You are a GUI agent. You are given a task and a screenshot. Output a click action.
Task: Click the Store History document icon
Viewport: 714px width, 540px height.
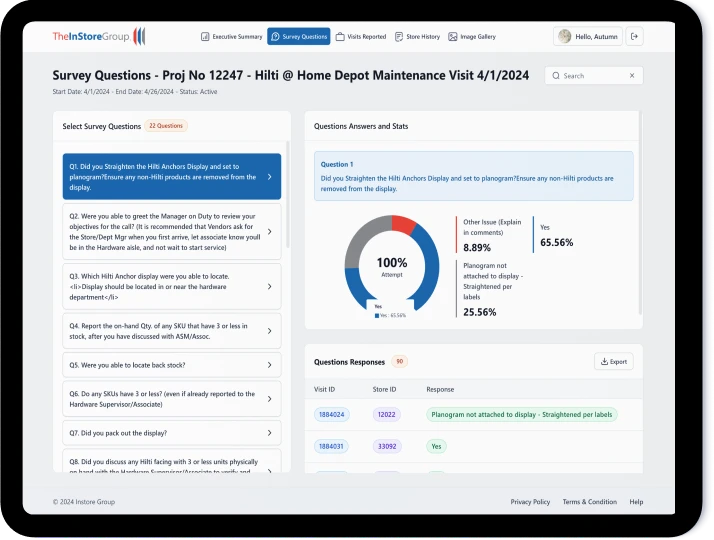pyautogui.click(x=399, y=36)
